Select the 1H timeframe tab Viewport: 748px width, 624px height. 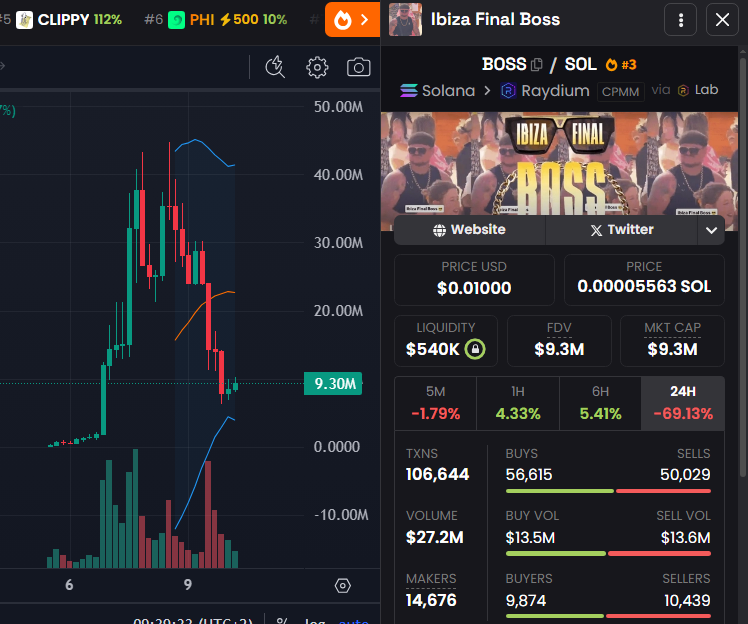518,403
